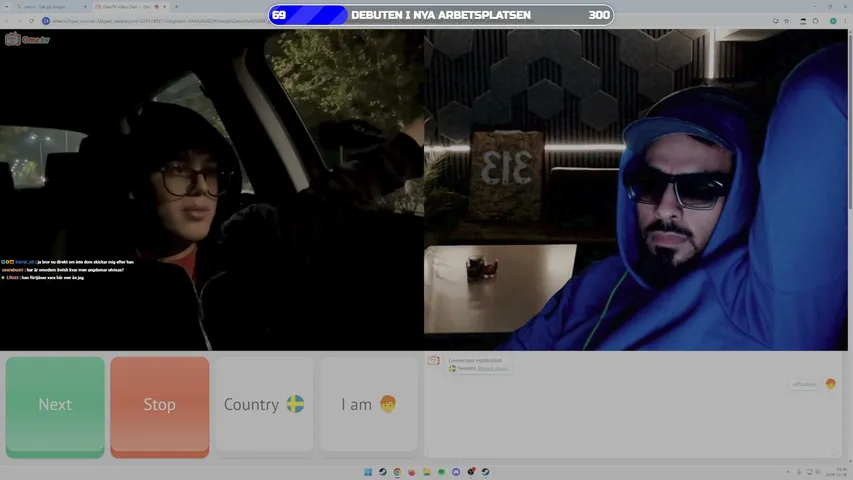Open Chrome three-dot menu

pos(845,21)
